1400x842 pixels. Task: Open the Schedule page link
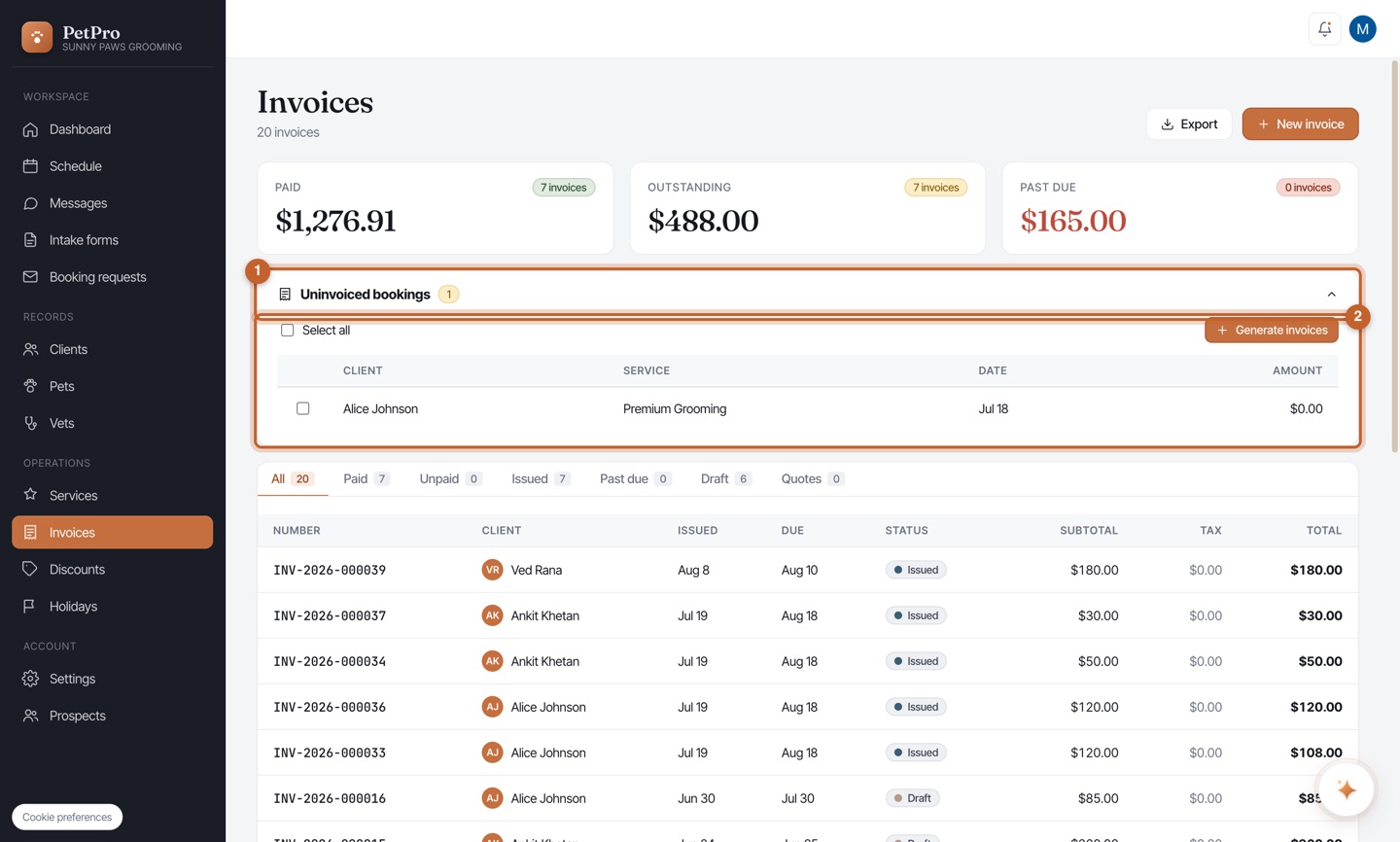pos(112,166)
